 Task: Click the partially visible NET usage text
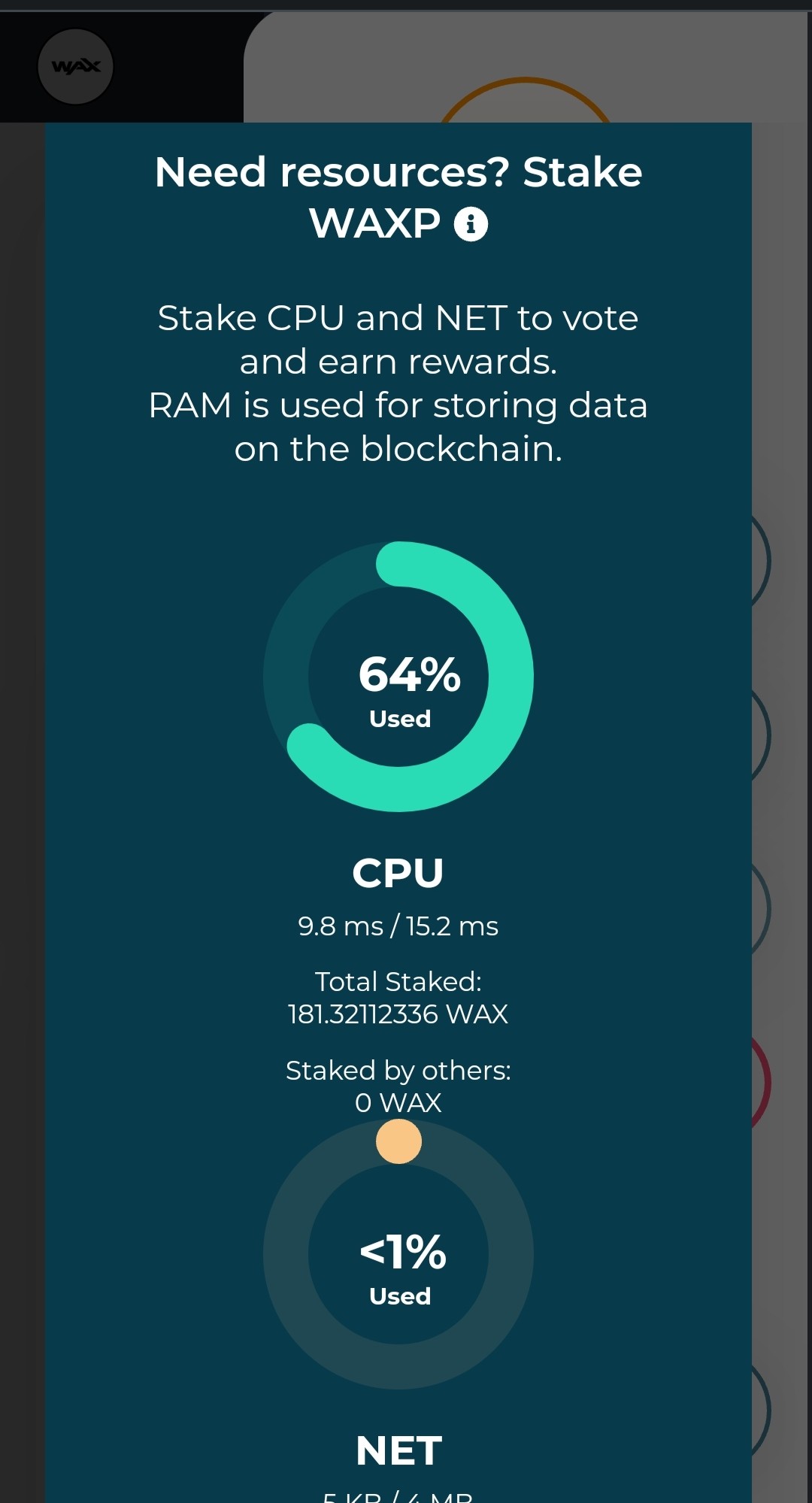[x=398, y=1496]
